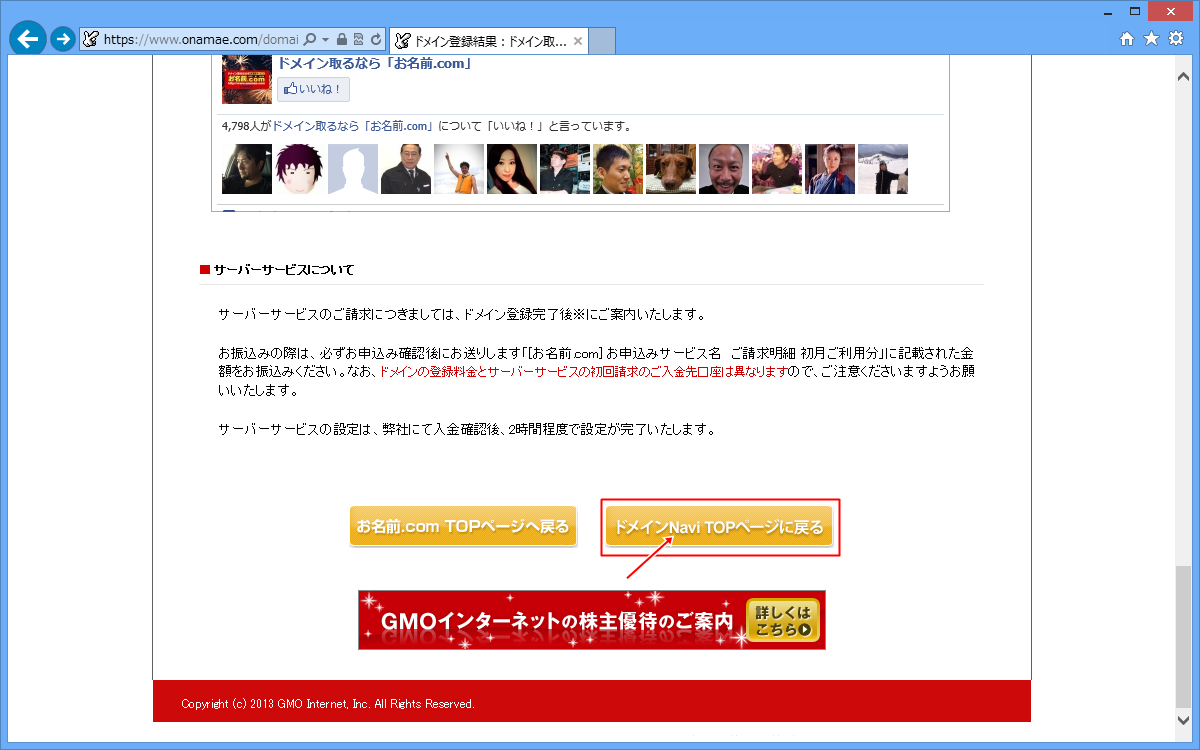Click the いいね！ like button

pos(313,90)
